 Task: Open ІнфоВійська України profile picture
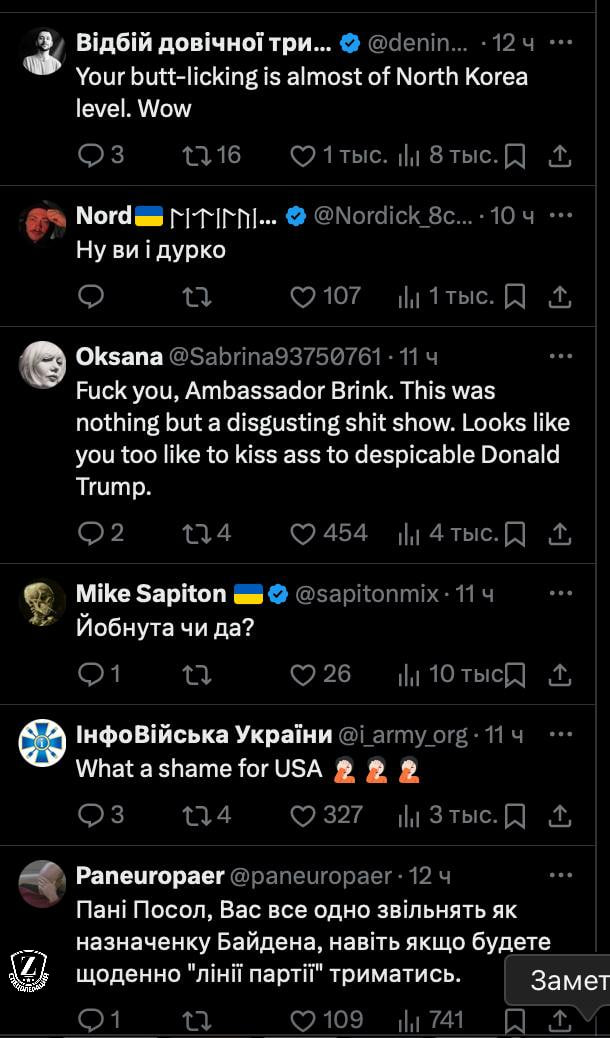pos(42,744)
